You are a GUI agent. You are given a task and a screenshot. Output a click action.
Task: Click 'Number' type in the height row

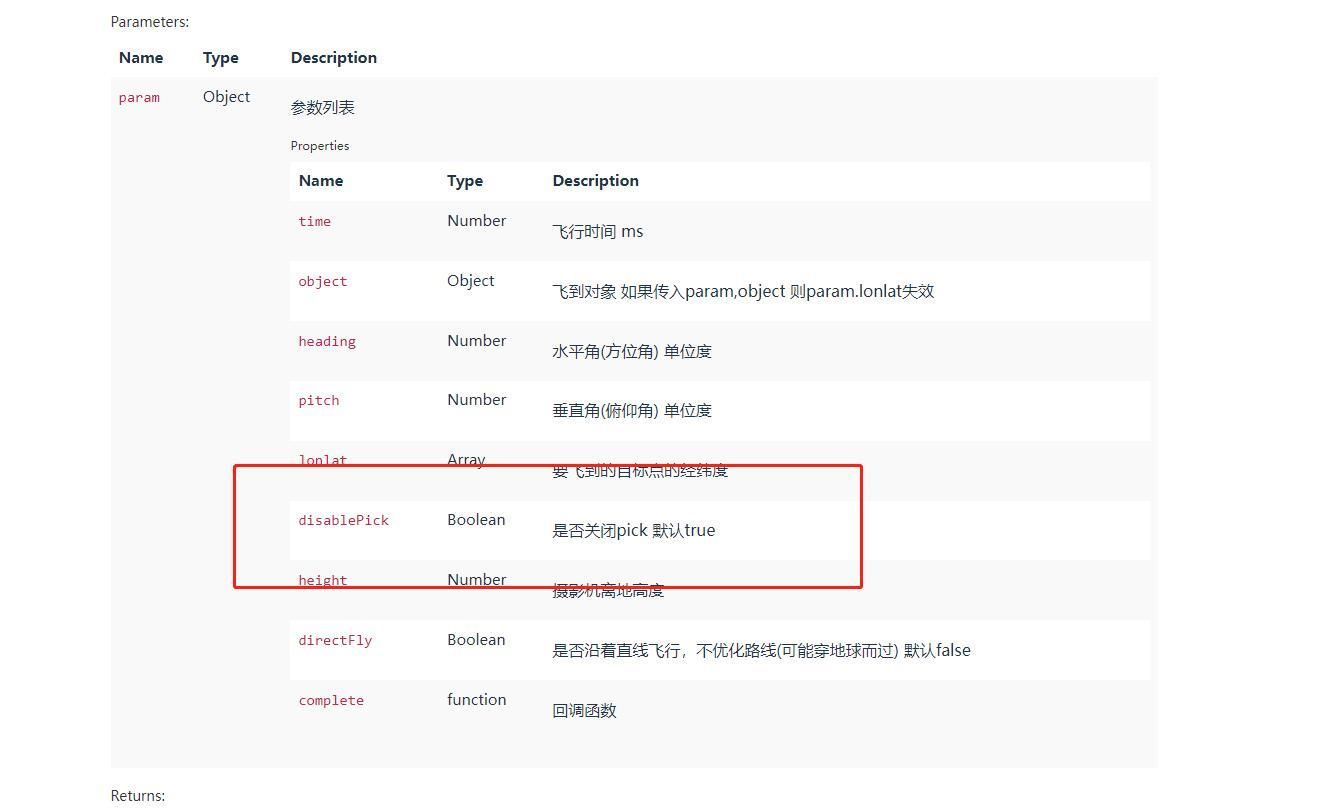[476, 579]
